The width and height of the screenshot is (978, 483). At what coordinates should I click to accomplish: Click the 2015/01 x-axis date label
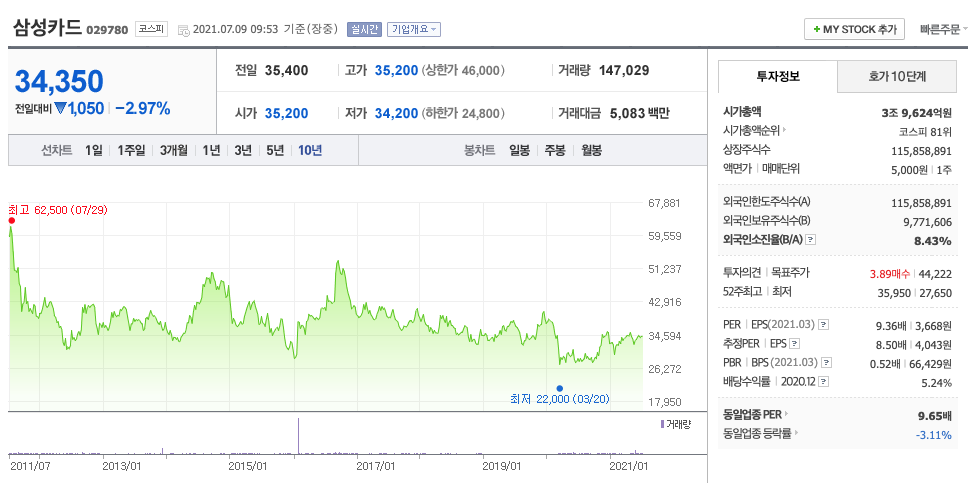[x=248, y=466]
